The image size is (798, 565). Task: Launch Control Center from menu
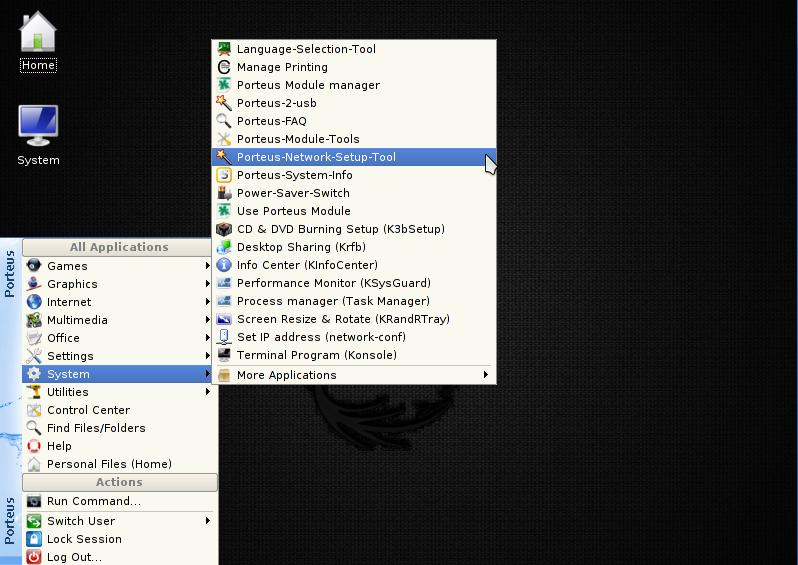[x=88, y=410]
